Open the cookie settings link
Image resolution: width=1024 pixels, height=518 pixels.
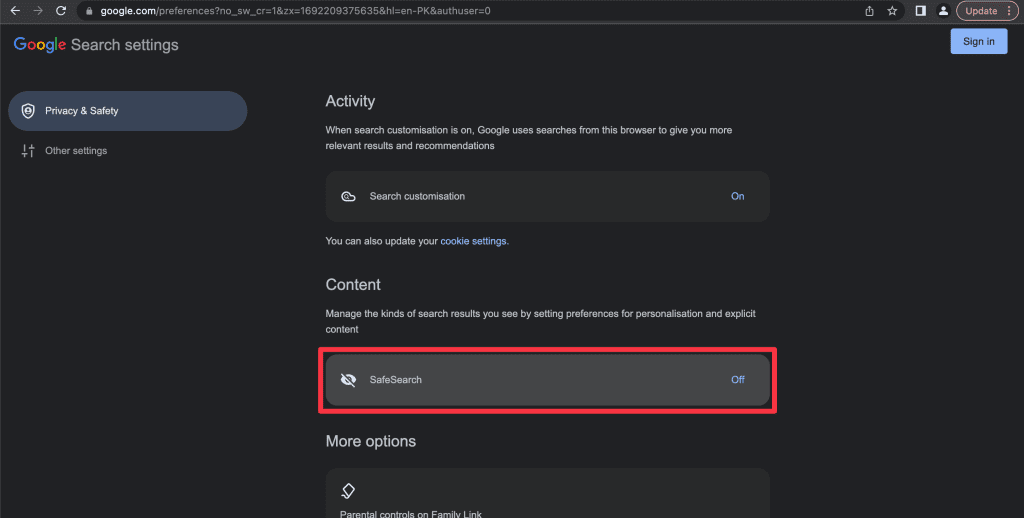coord(473,241)
